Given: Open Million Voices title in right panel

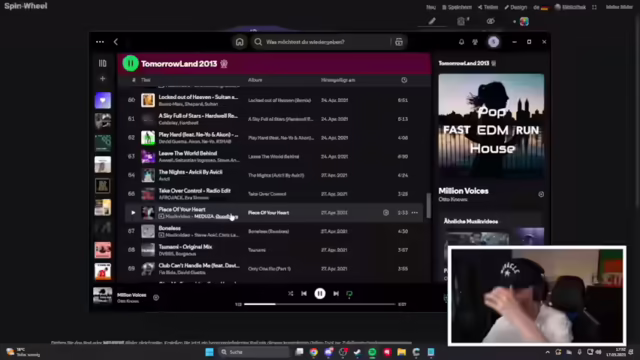Looking at the screenshot, I should 463,191.
